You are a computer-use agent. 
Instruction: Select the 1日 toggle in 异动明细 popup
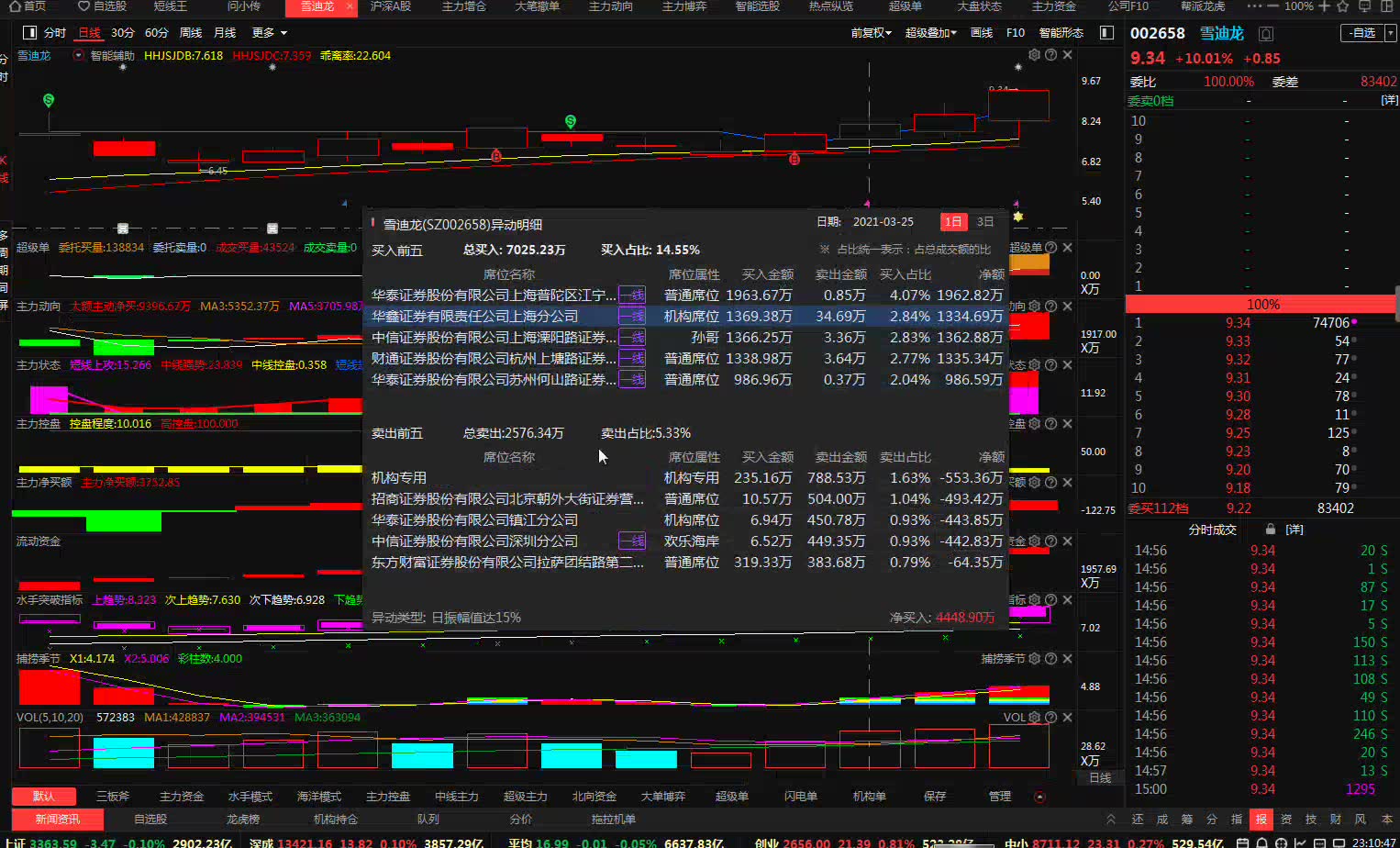[x=953, y=222]
